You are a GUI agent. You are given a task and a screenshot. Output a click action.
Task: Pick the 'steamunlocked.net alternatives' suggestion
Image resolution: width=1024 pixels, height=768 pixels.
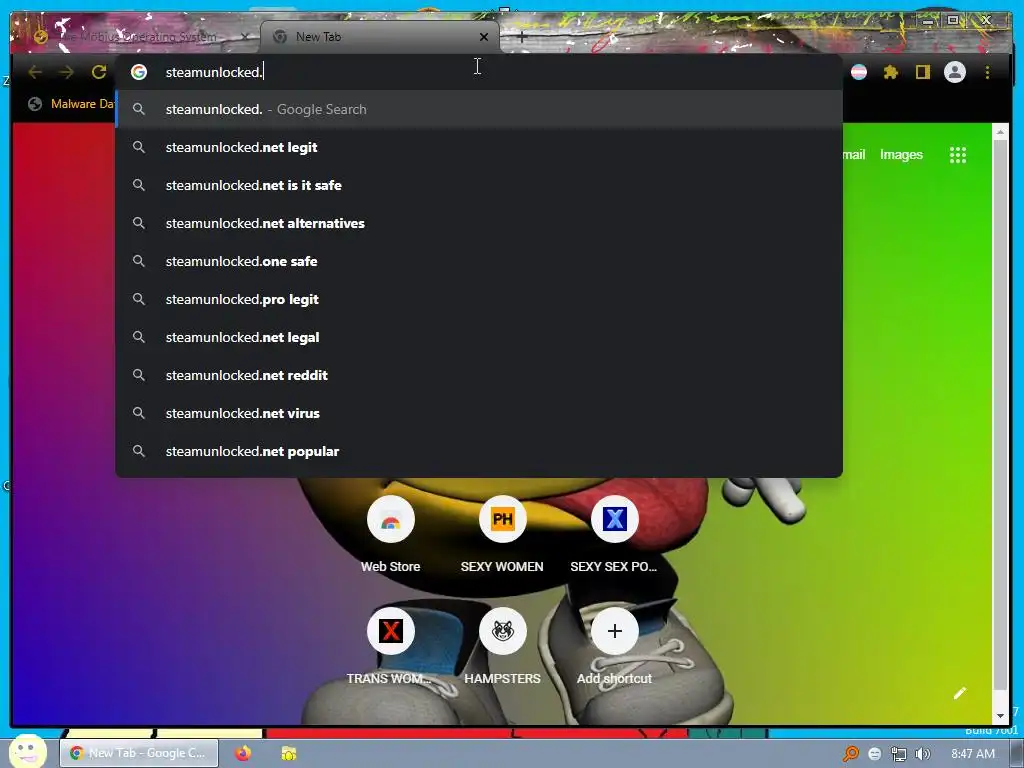click(x=479, y=223)
